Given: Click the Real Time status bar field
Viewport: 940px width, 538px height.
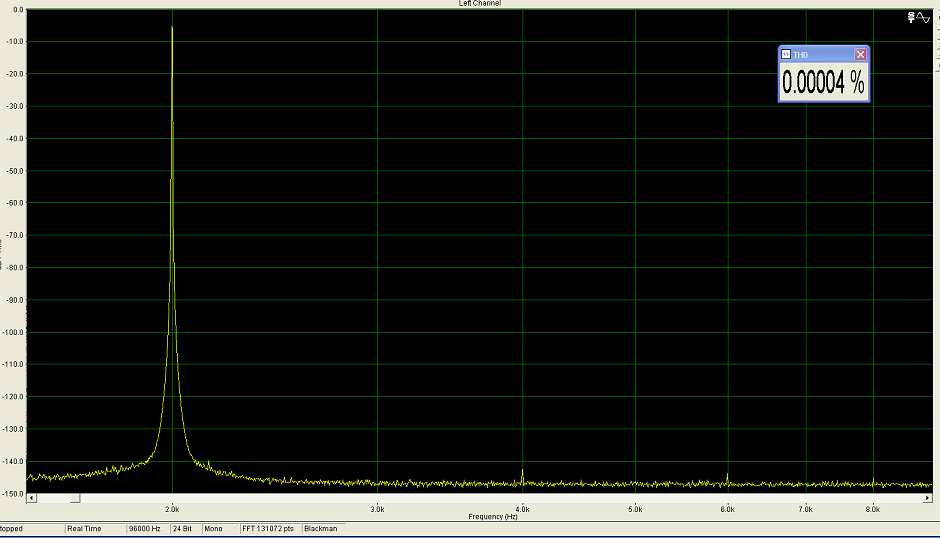Looking at the screenshot, I should (x=95, y=528).
